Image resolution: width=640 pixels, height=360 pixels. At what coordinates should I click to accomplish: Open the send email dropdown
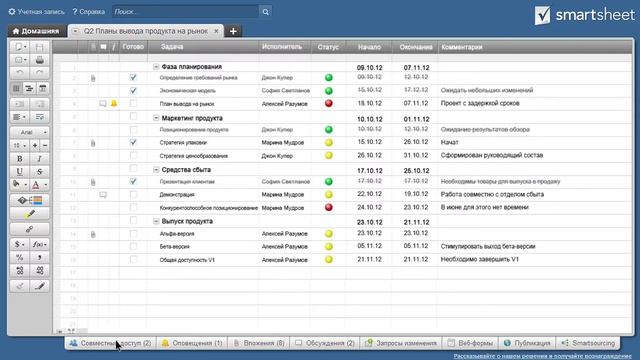tap(19, 60)
